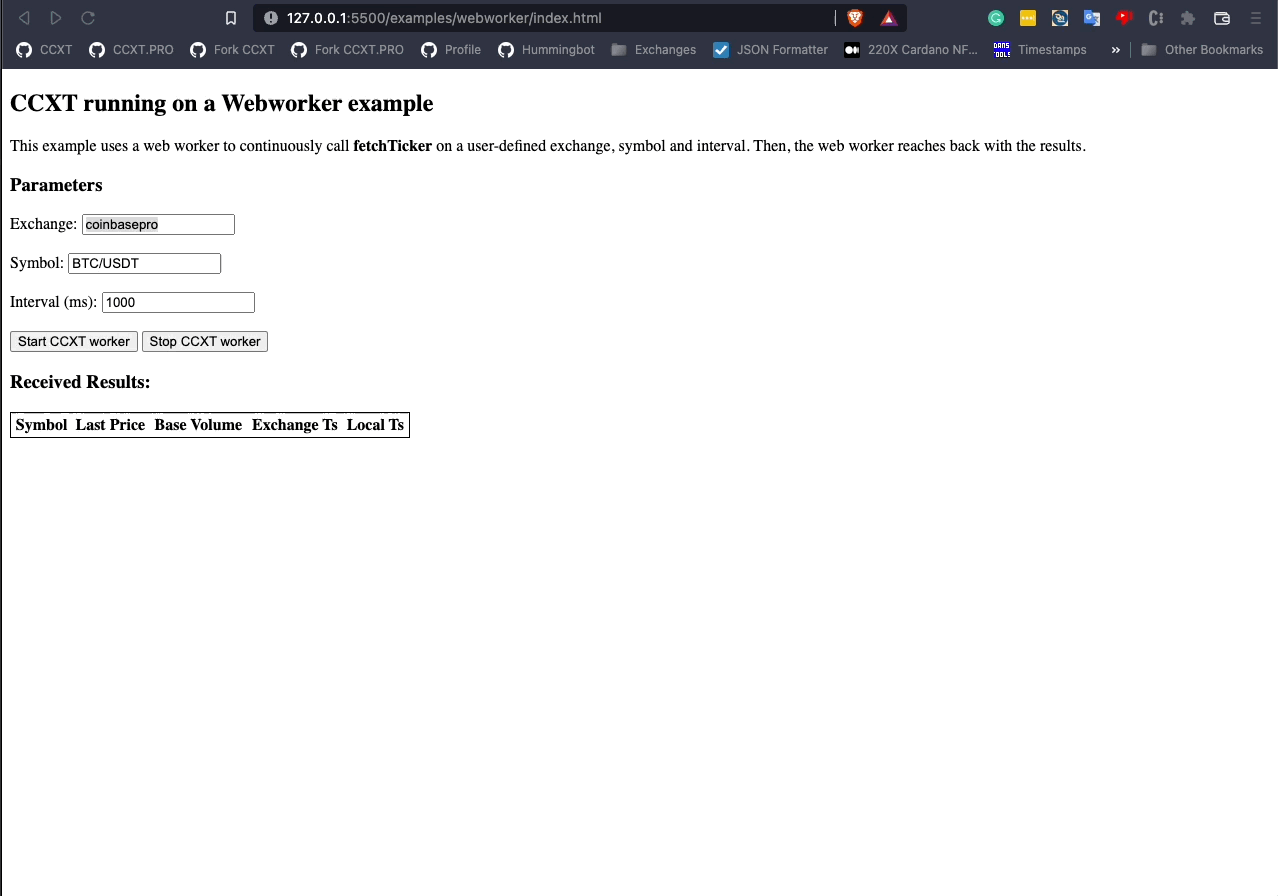Open the Other Bookmarks folder
Screen dimensions: 1278x896
1202,49
